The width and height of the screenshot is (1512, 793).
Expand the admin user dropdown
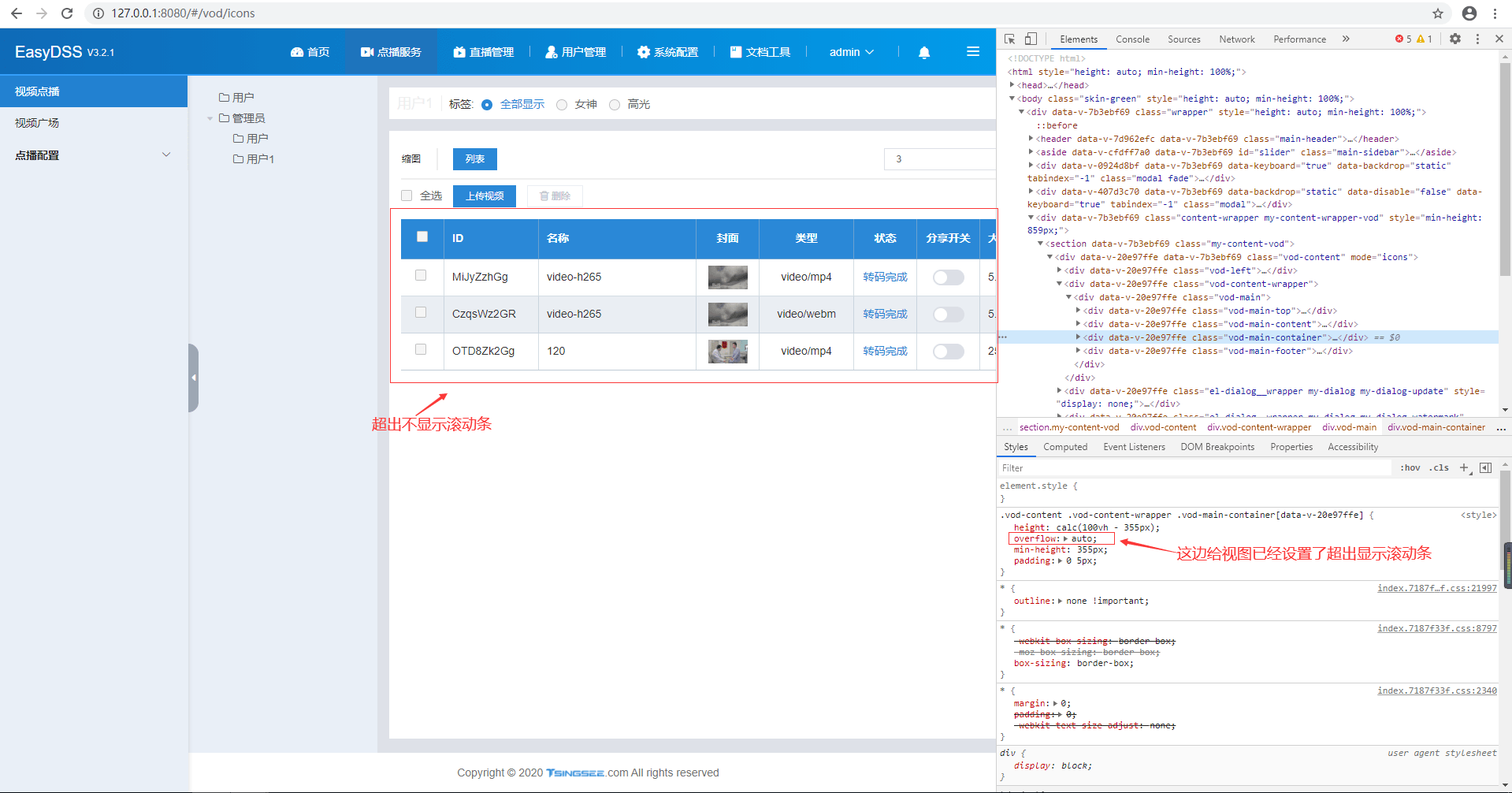(851, 52)
